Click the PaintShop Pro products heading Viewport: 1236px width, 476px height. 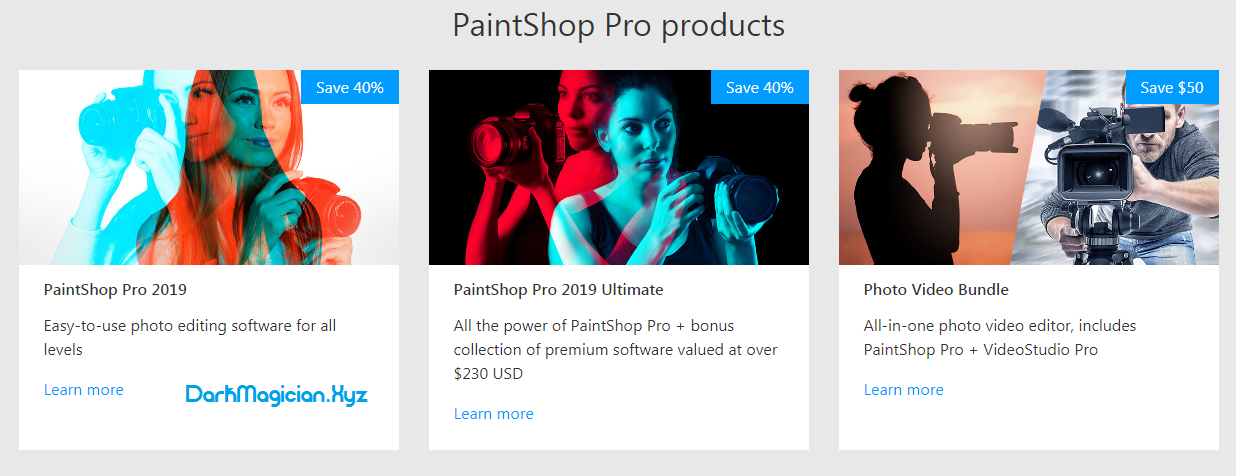coord(618,25)
